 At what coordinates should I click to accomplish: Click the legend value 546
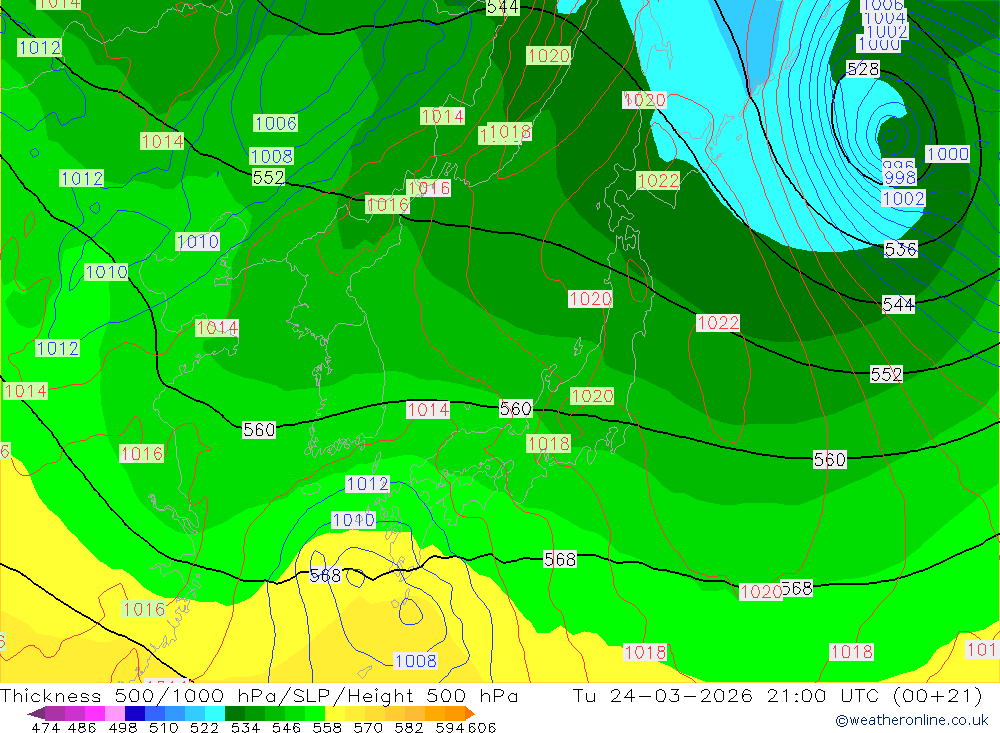[x=286, y=727]
